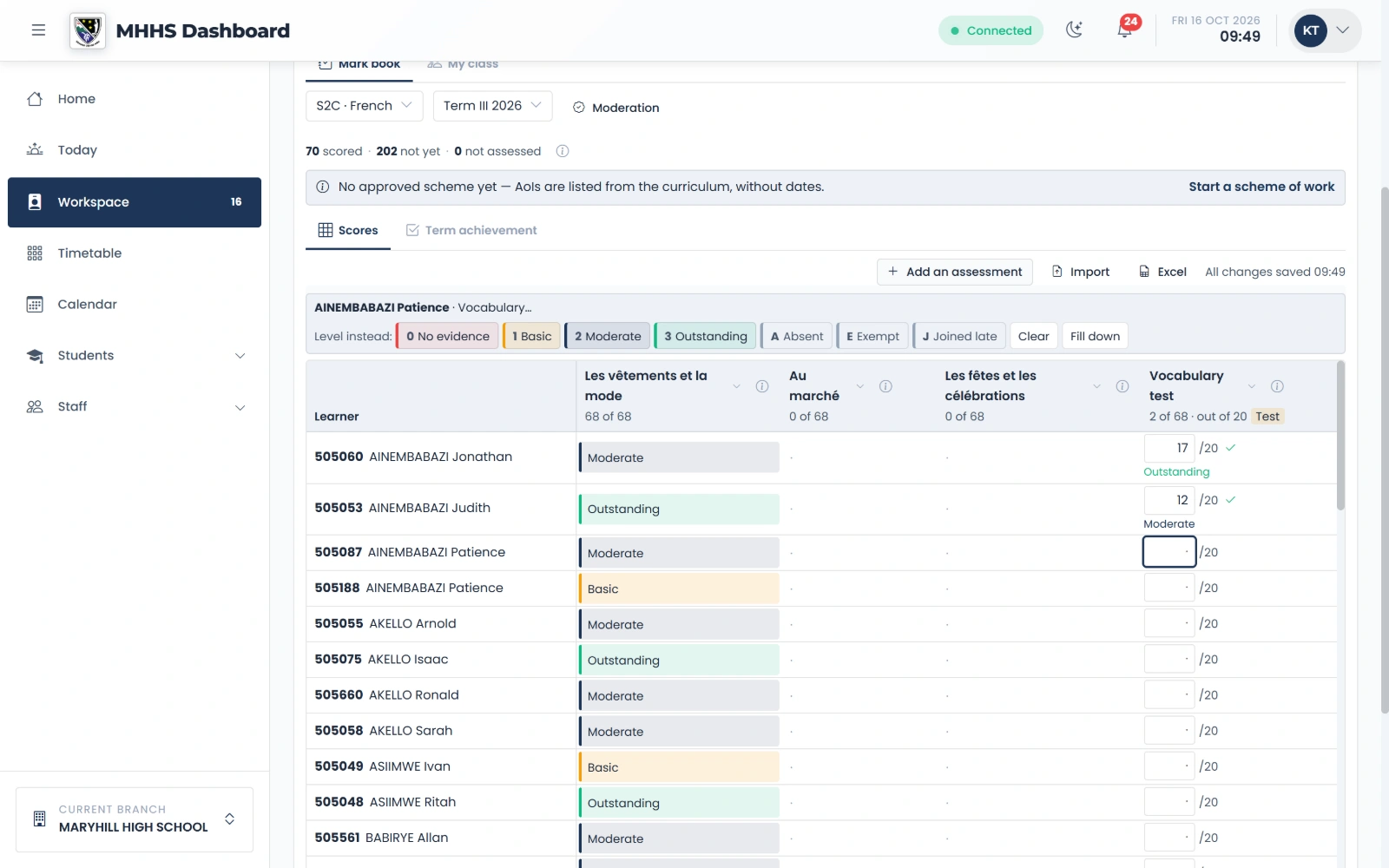Mark learner as E Exempt

(872, 336)
